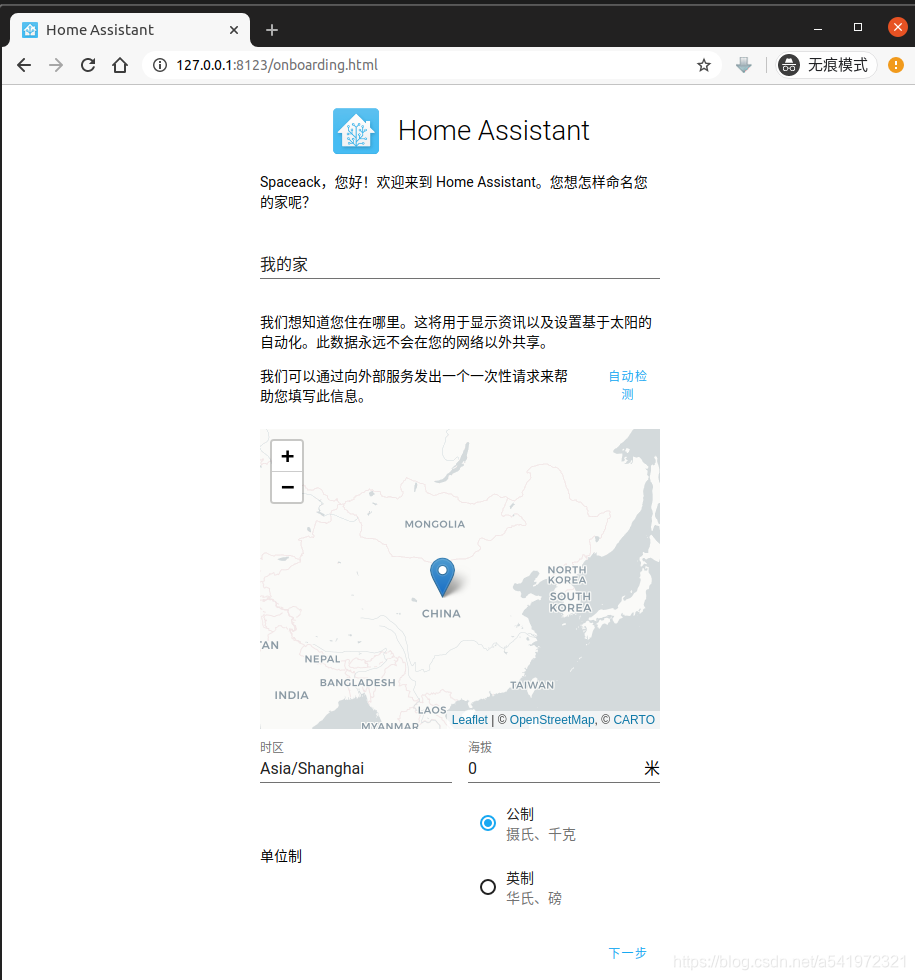The height and width of the screenshot is (980, 915).
Task: Select the 英制 imperial radio button
Action: coord(488,887)
